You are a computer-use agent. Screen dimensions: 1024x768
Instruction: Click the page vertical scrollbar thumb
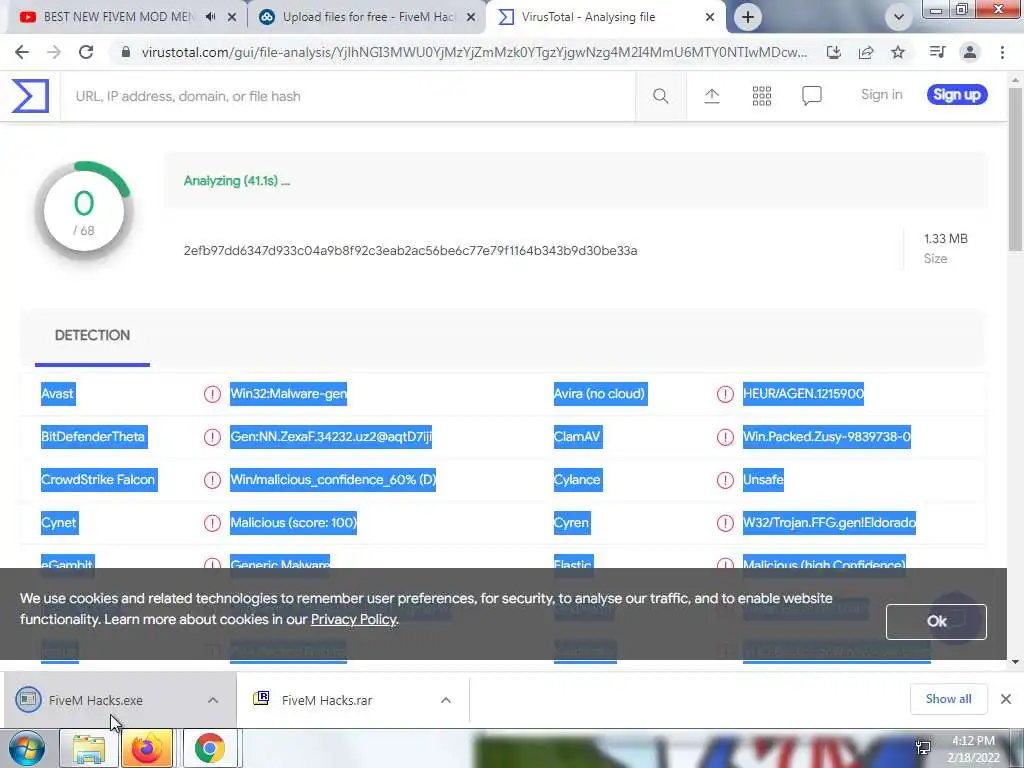click(x=1016, y=170)
